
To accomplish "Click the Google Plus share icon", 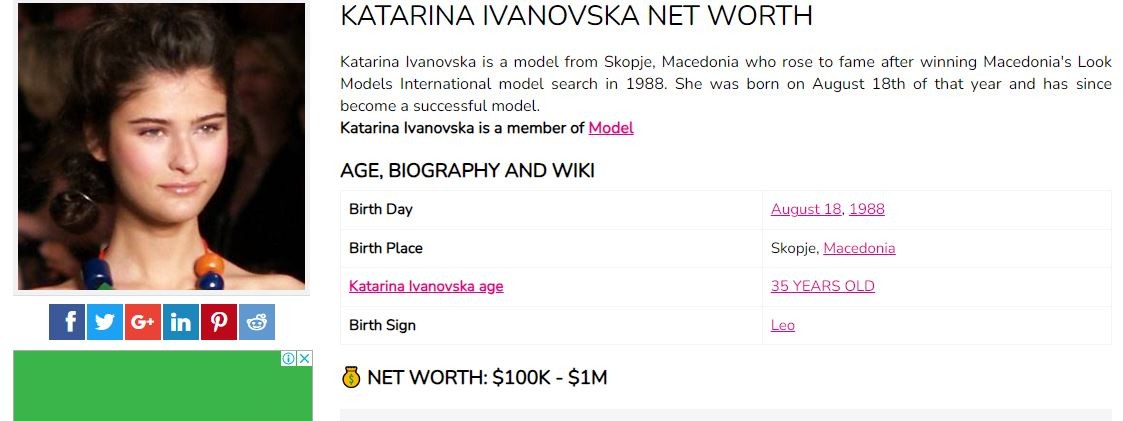I will [143, 322].
